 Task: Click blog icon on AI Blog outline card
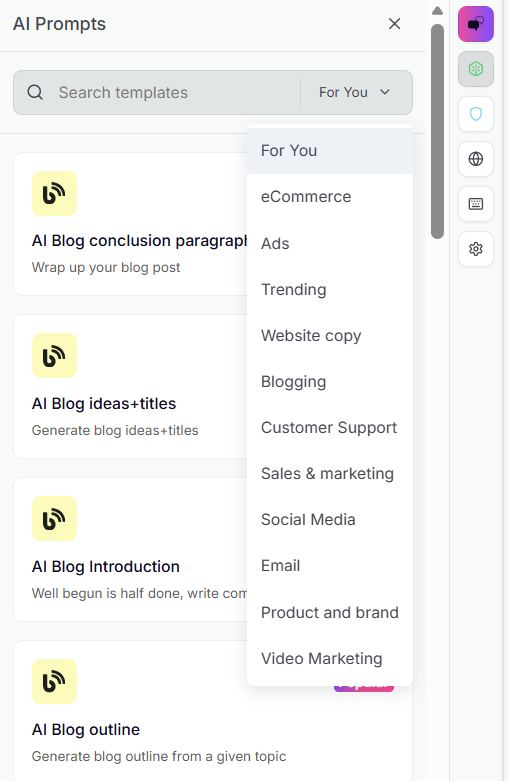[x=54, y=681]
